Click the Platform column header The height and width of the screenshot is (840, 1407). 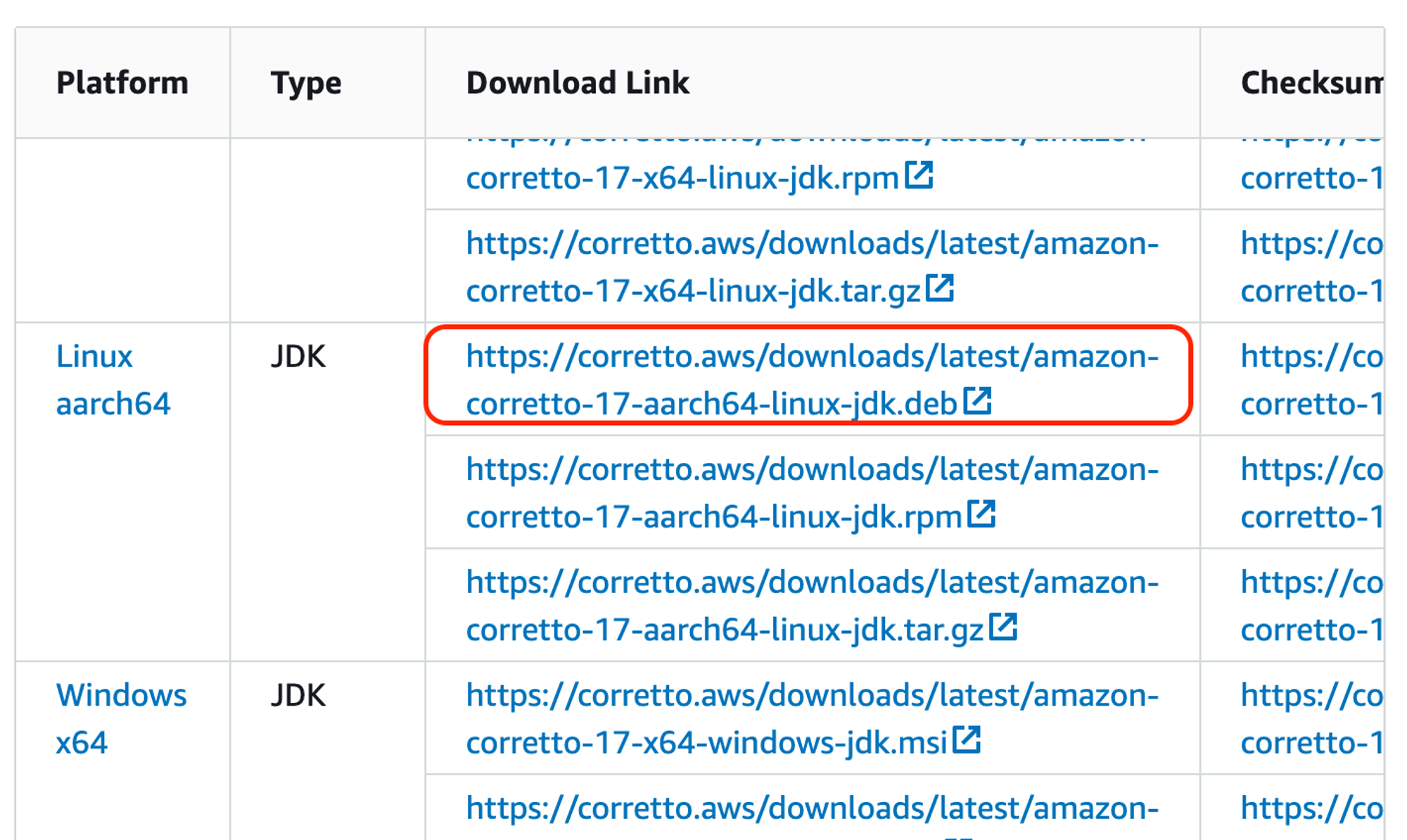click(122, 82)
